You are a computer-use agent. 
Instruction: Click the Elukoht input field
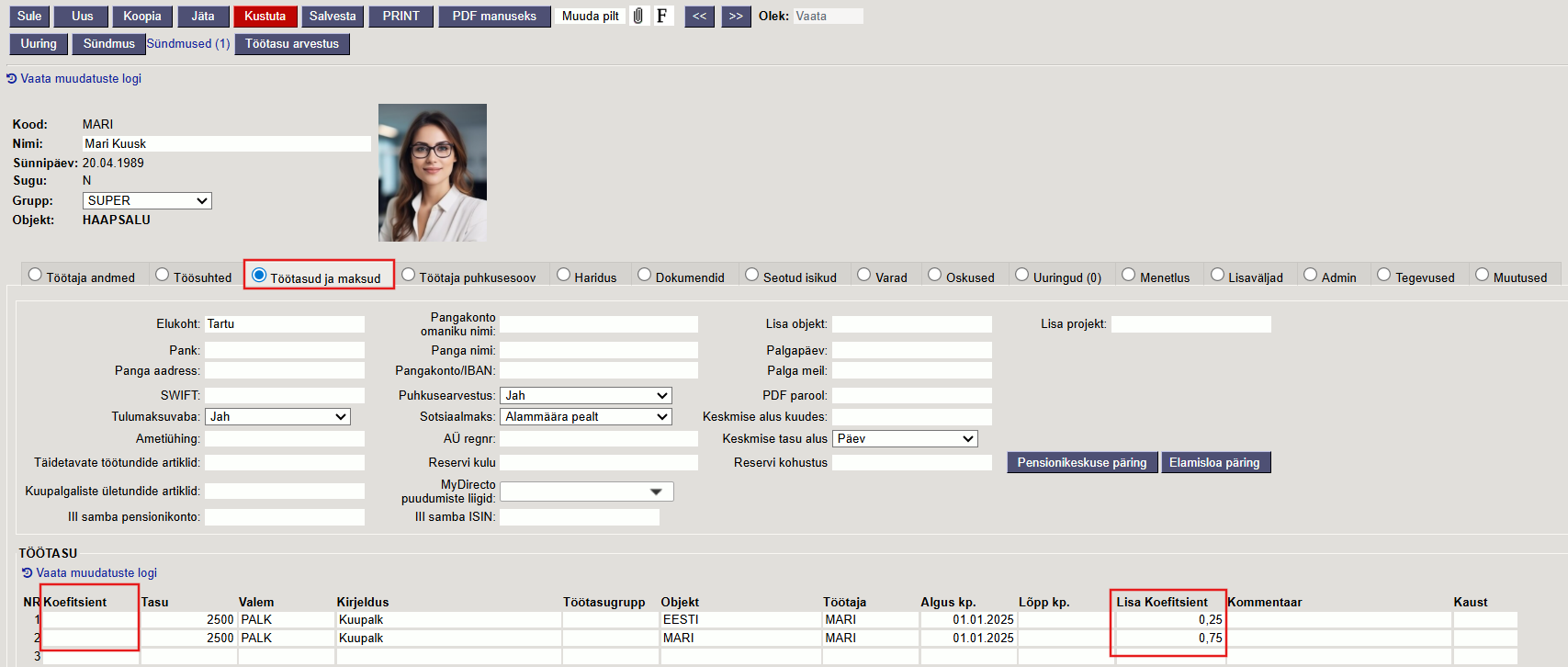click(x=284, y=324)
